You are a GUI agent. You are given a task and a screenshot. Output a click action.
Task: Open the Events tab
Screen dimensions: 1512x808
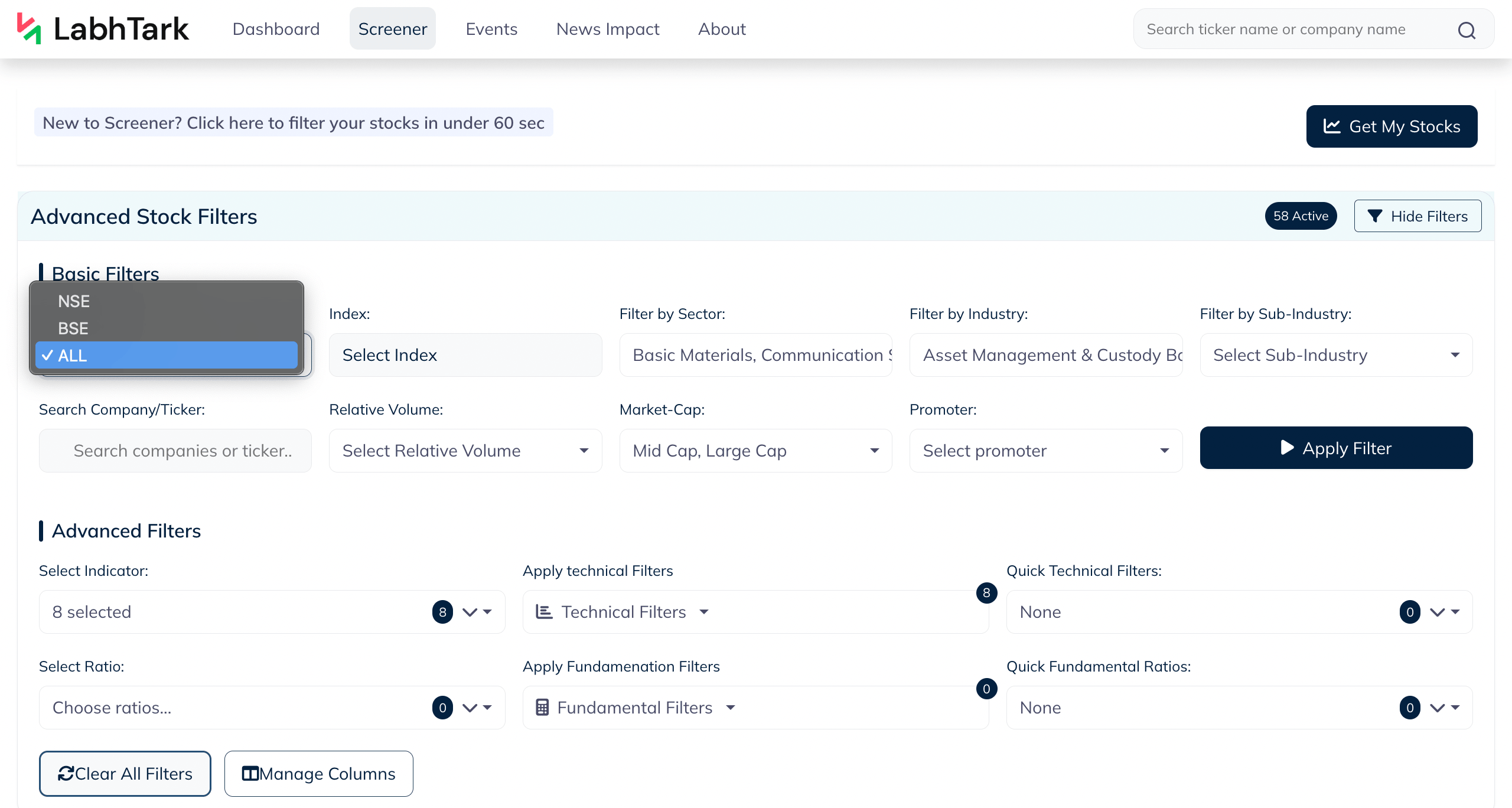491,29
